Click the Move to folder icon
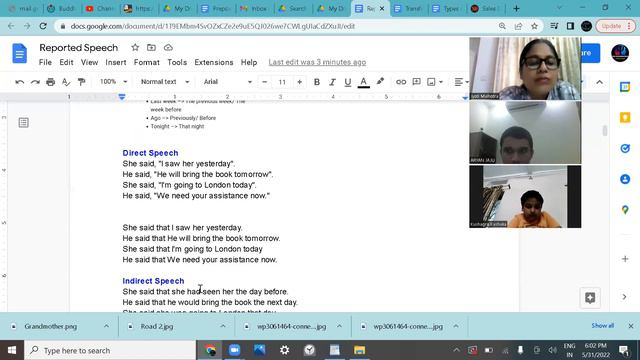640x360 pixels. (x=151, y=47)
